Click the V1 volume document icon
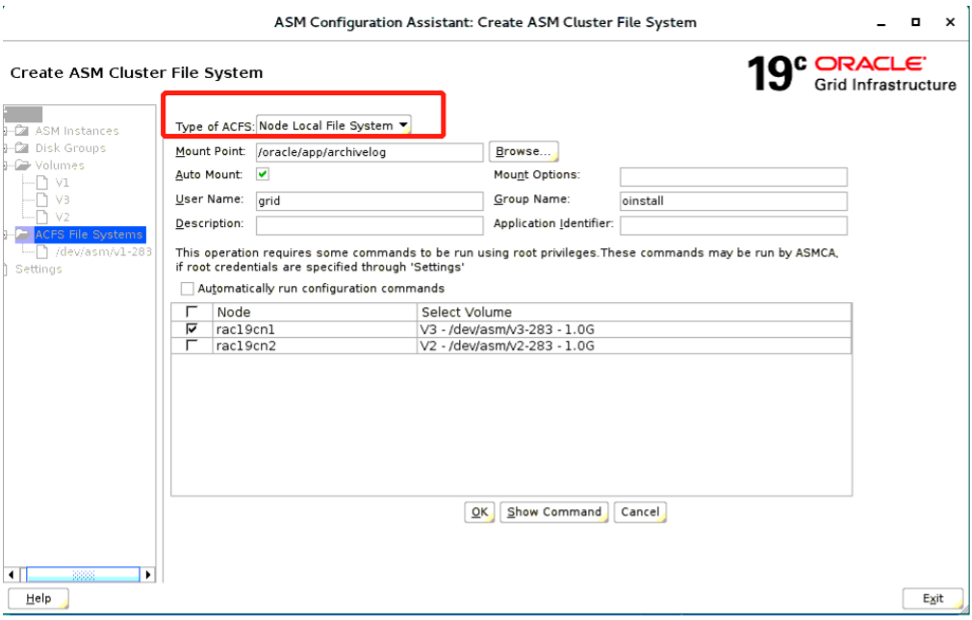Screen dimensions: 972x620 click(41, 184)
